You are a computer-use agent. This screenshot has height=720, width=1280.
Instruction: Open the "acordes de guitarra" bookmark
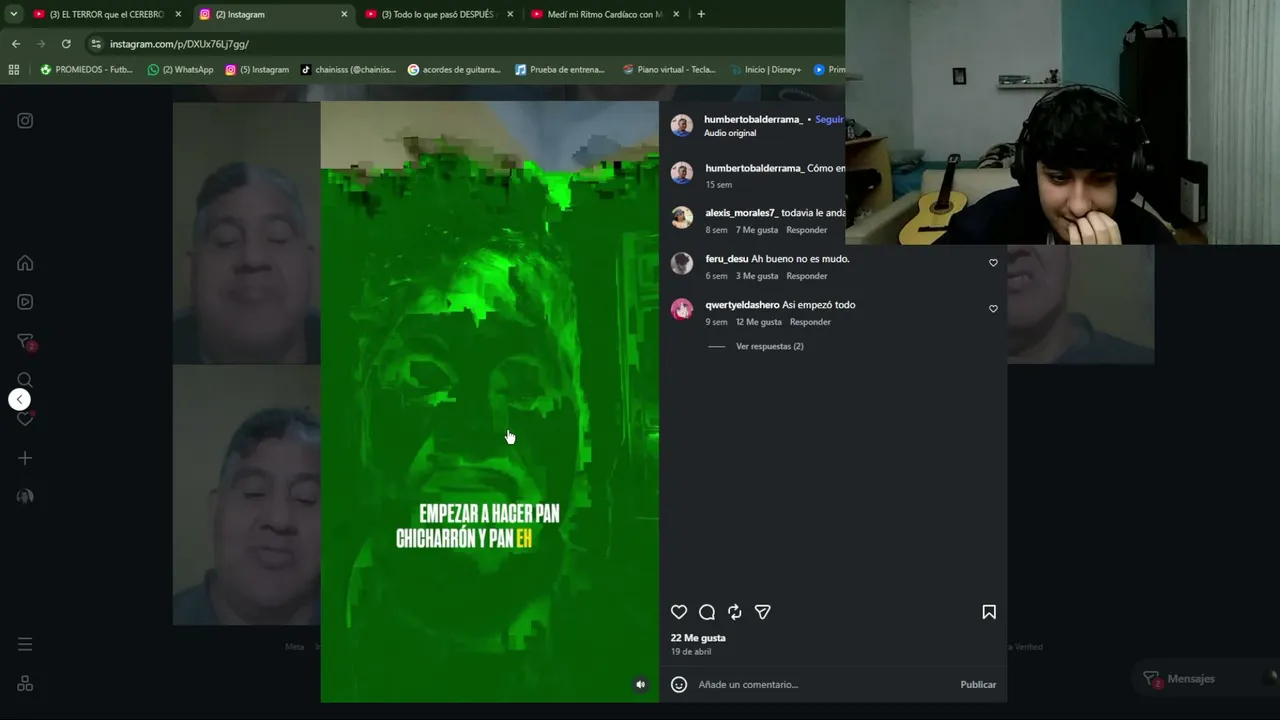454,70
